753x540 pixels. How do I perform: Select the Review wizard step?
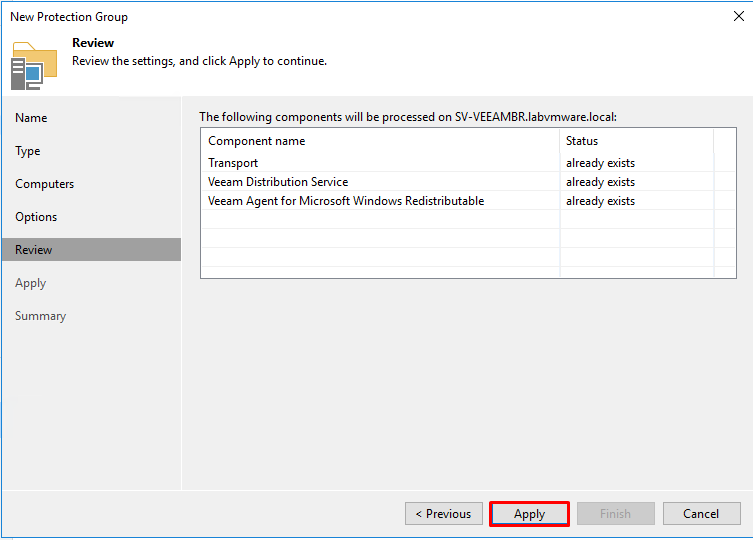click(x=91, y=250)
